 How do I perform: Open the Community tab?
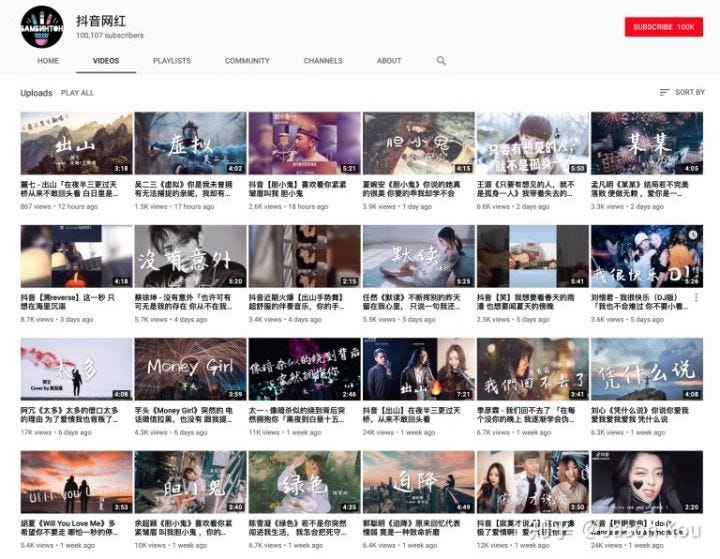pos(247,61)
